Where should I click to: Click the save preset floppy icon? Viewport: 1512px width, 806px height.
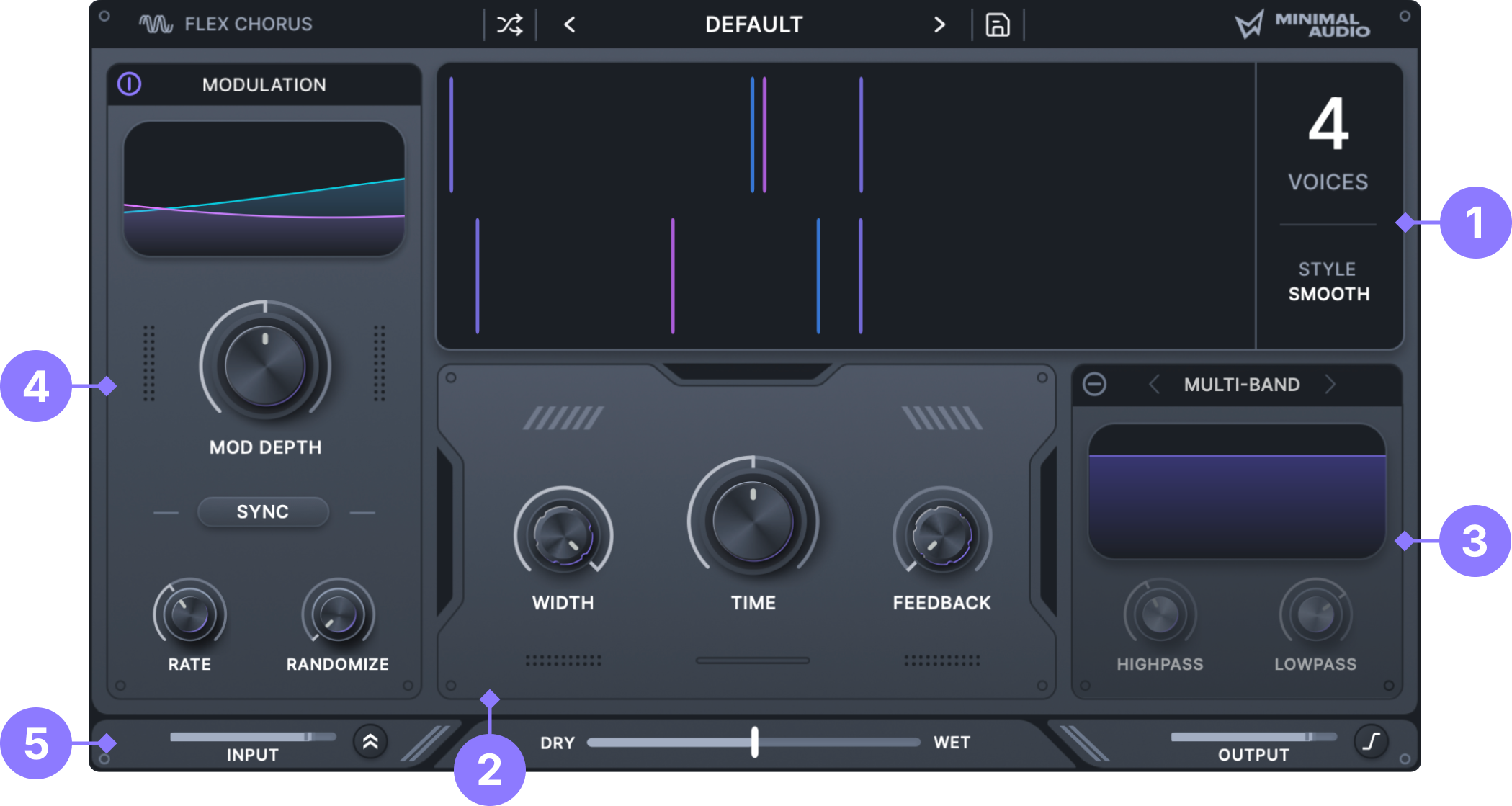point(997,25)
